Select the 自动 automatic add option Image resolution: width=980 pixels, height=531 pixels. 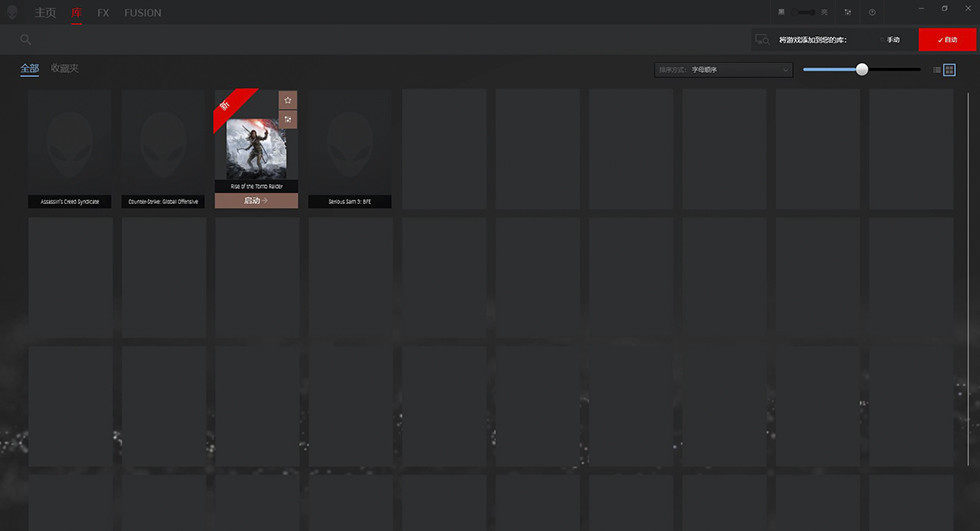point(947,40)
